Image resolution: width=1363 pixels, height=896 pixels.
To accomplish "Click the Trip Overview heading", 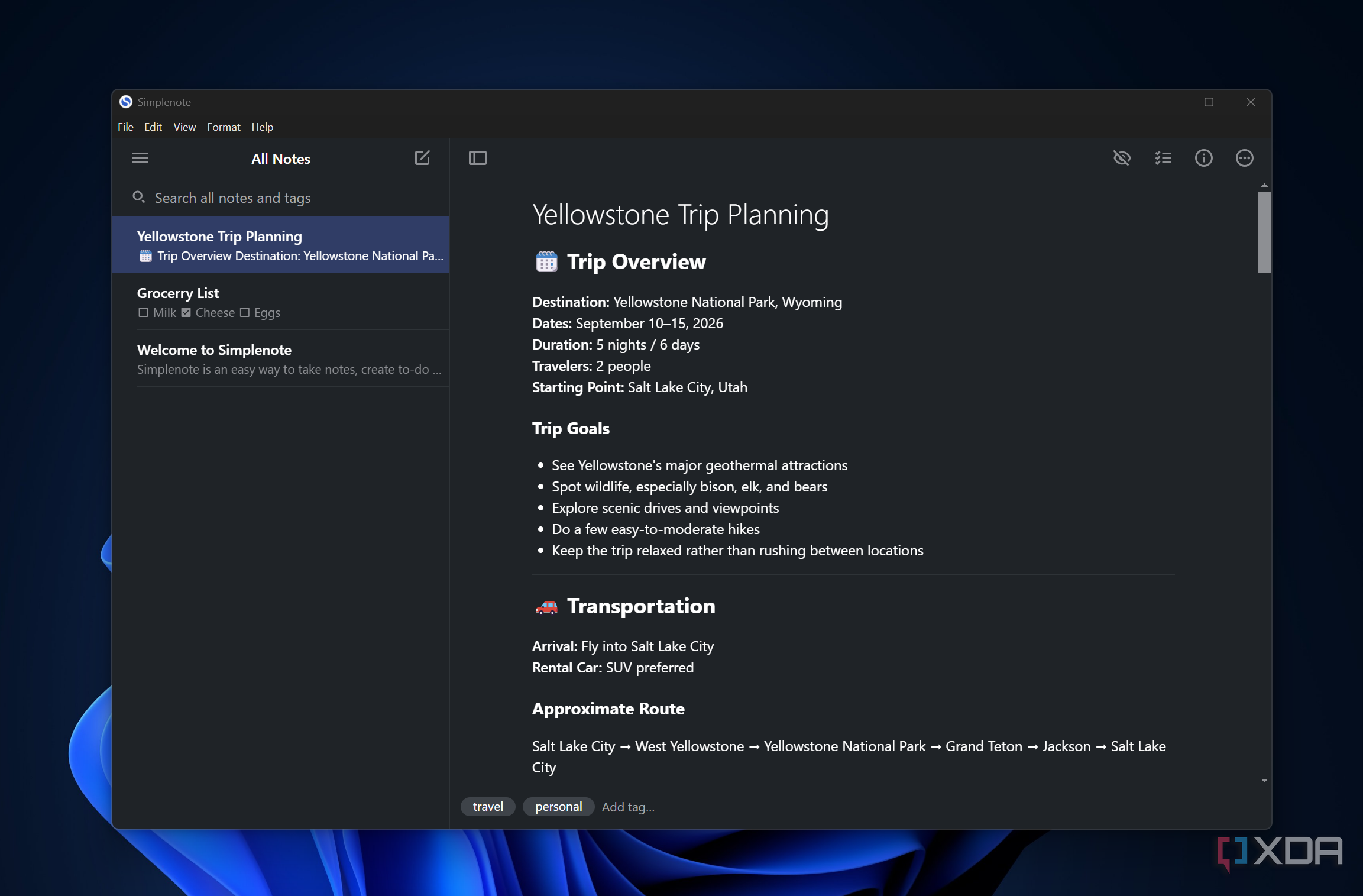I will 636,262.
